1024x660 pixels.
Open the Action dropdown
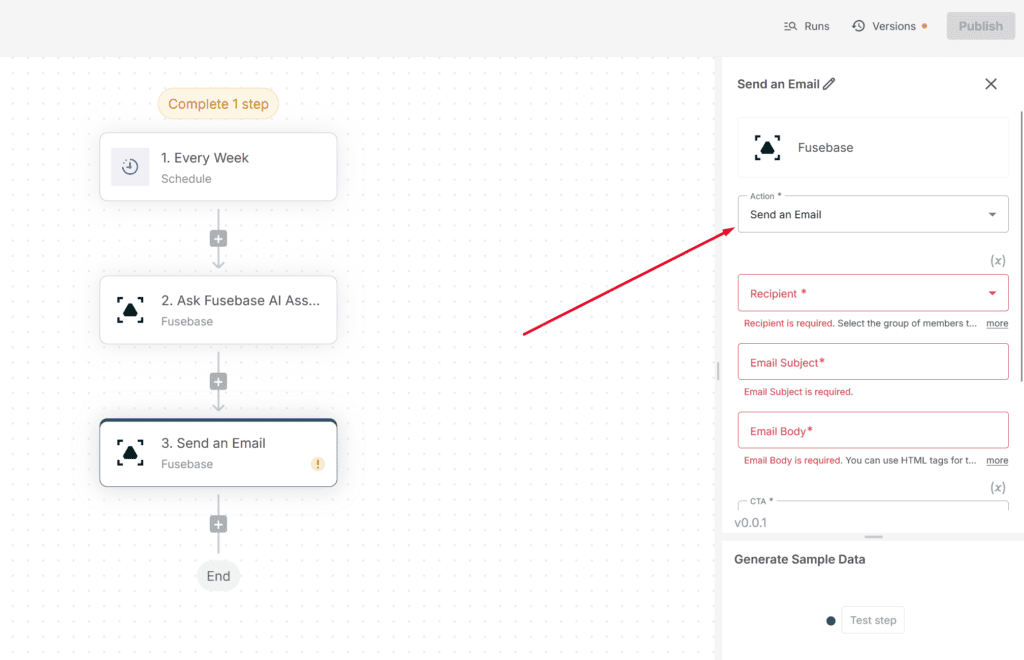[x=873, y=214]
